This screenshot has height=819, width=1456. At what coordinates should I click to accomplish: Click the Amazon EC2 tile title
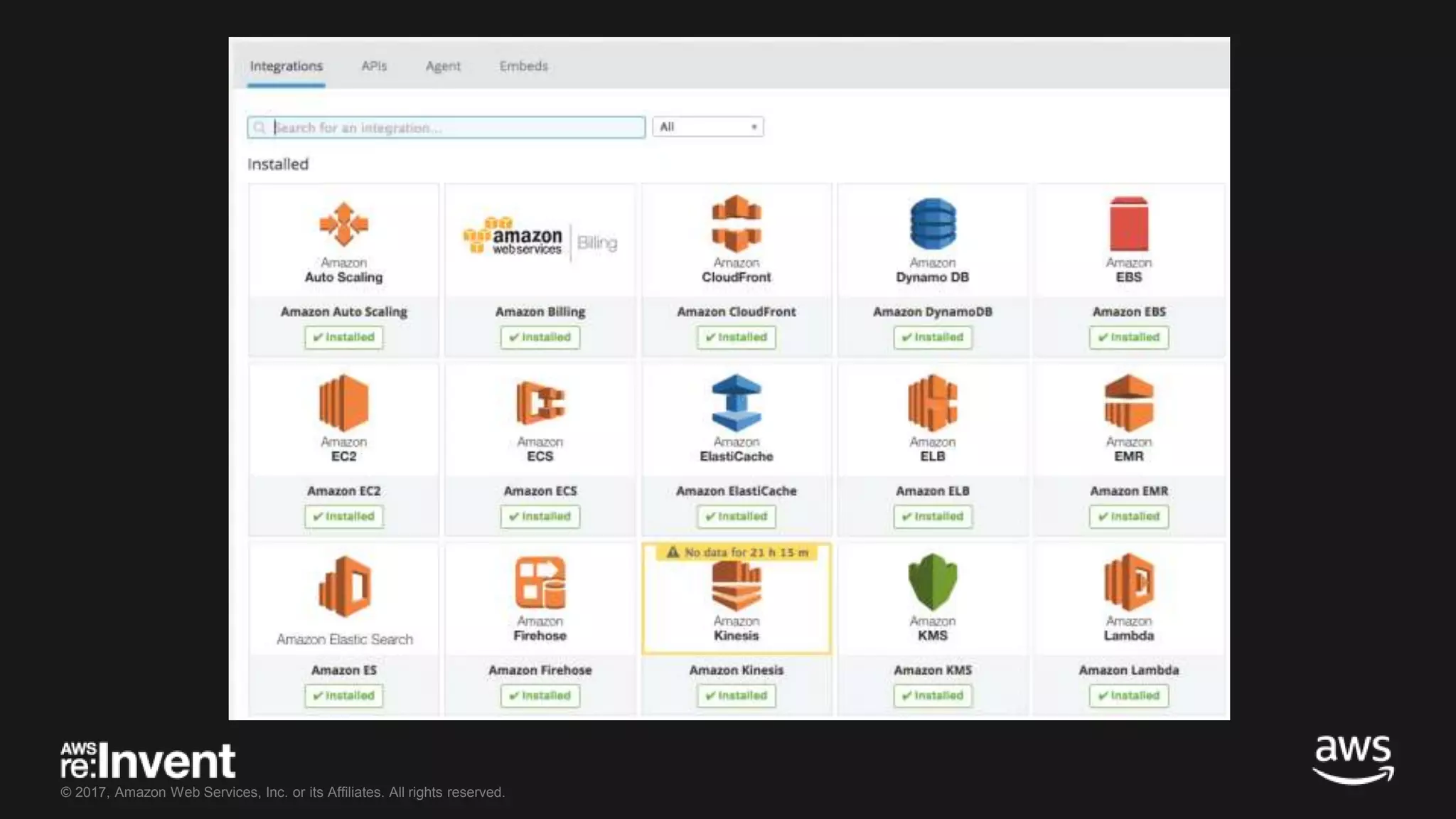tap(344, 491)
